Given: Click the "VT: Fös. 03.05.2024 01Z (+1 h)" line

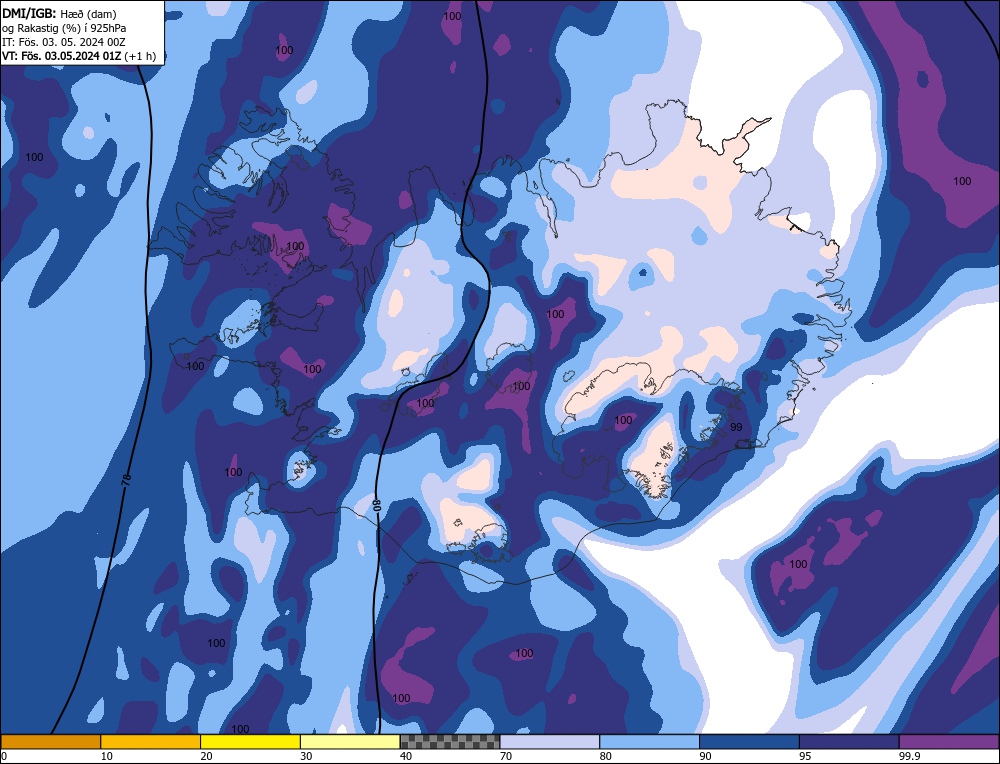Looking at the screenshot, I should (x=79, y=56).
